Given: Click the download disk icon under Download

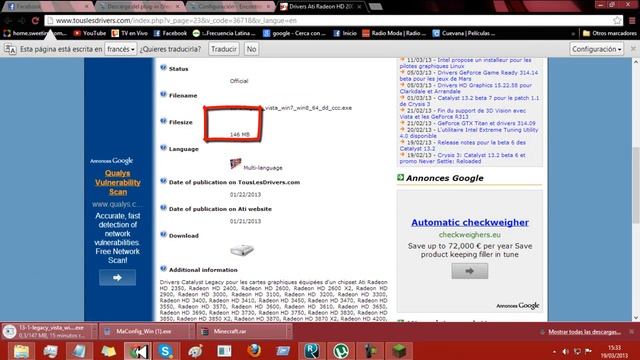Looking at the screenshot, I should [x=242, y=250].
